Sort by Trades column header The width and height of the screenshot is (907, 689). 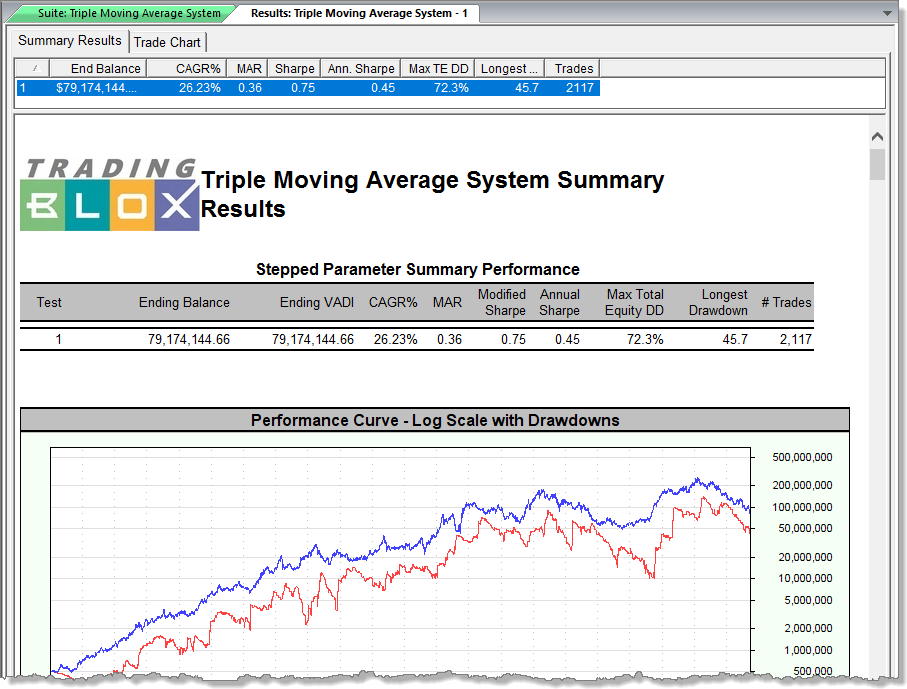point(573,68)
